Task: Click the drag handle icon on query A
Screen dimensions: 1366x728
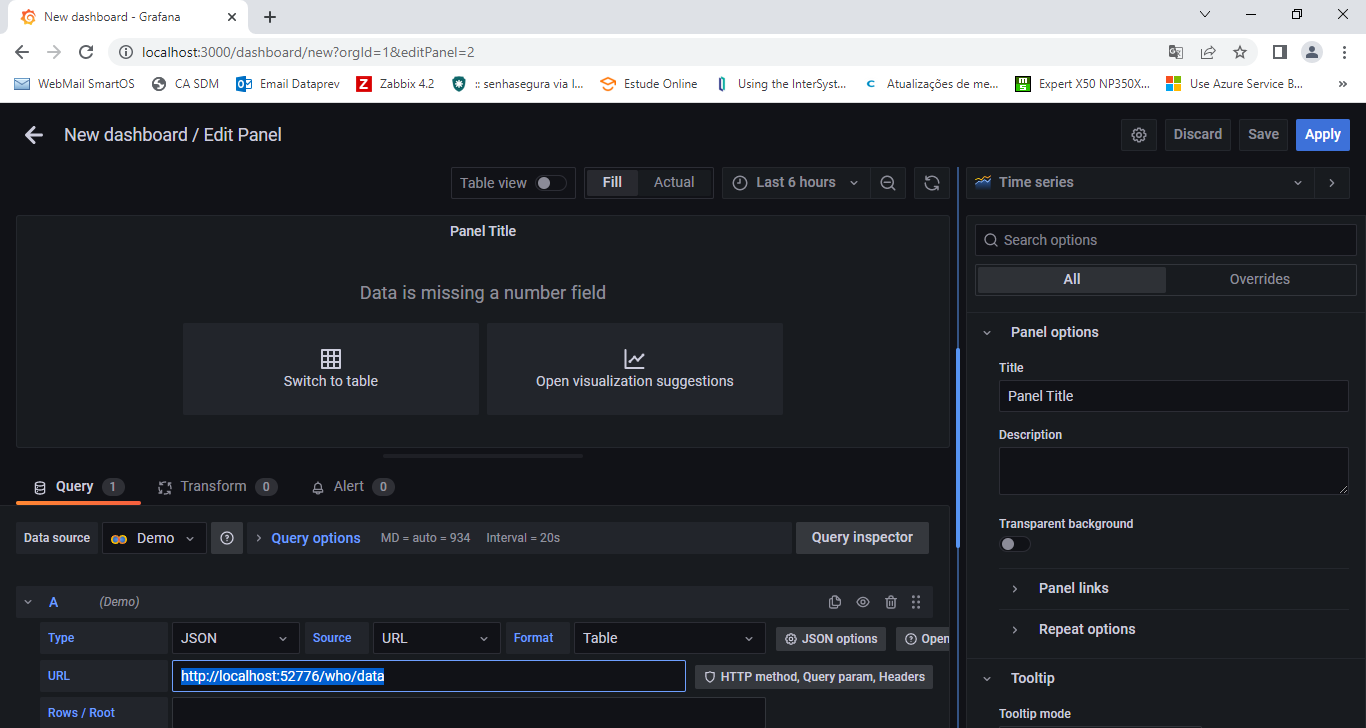Action: (x=916, y=602)
